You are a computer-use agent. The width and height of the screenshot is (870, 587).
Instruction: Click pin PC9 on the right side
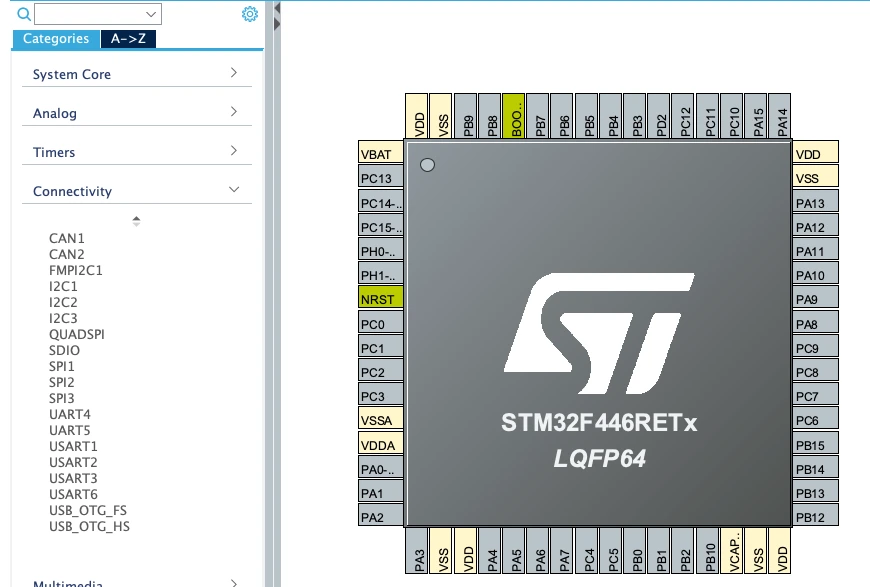pyautogui.click(x=816, y=348)
